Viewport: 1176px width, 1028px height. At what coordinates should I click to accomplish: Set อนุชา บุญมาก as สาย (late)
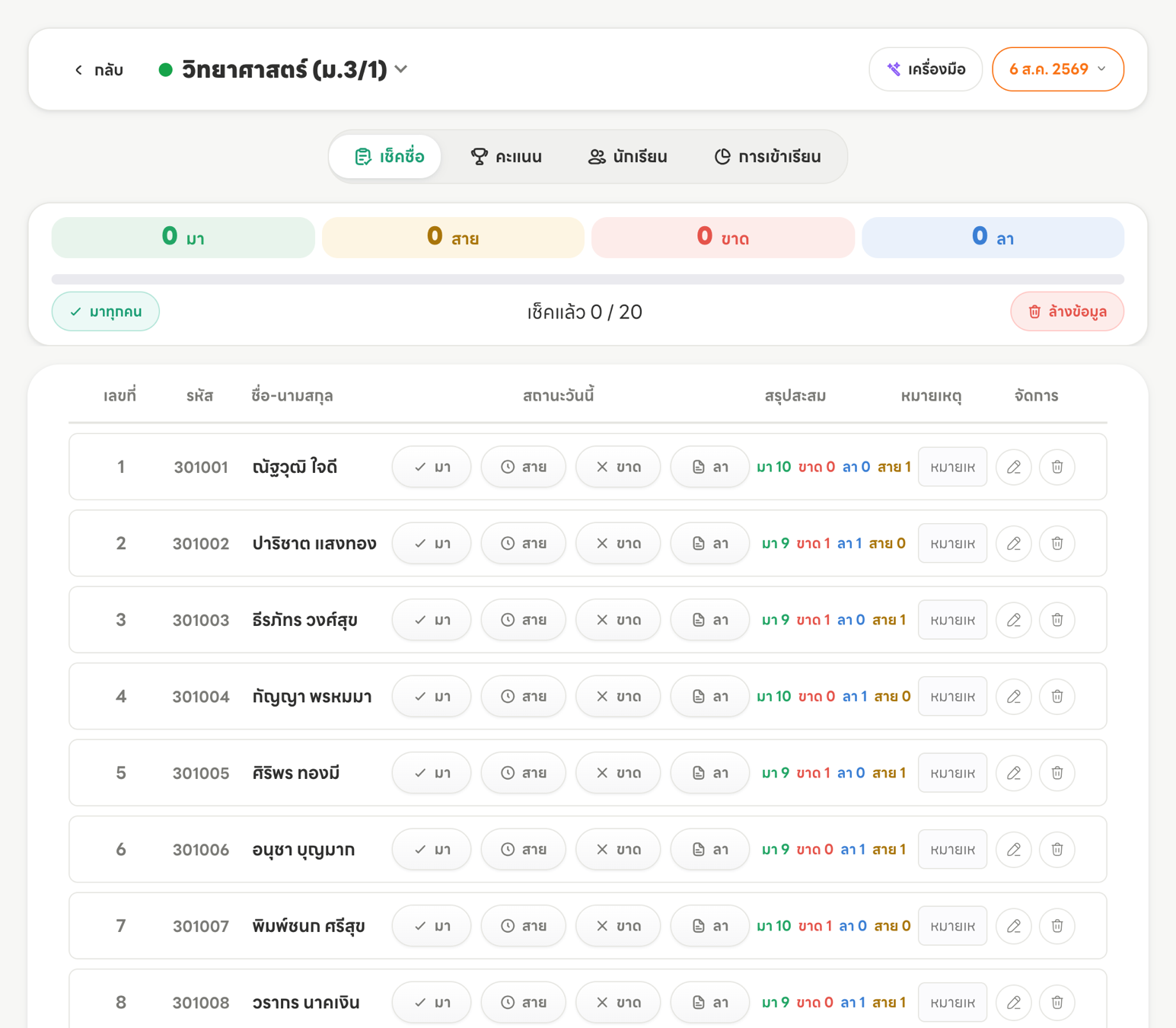click(524, 849)
